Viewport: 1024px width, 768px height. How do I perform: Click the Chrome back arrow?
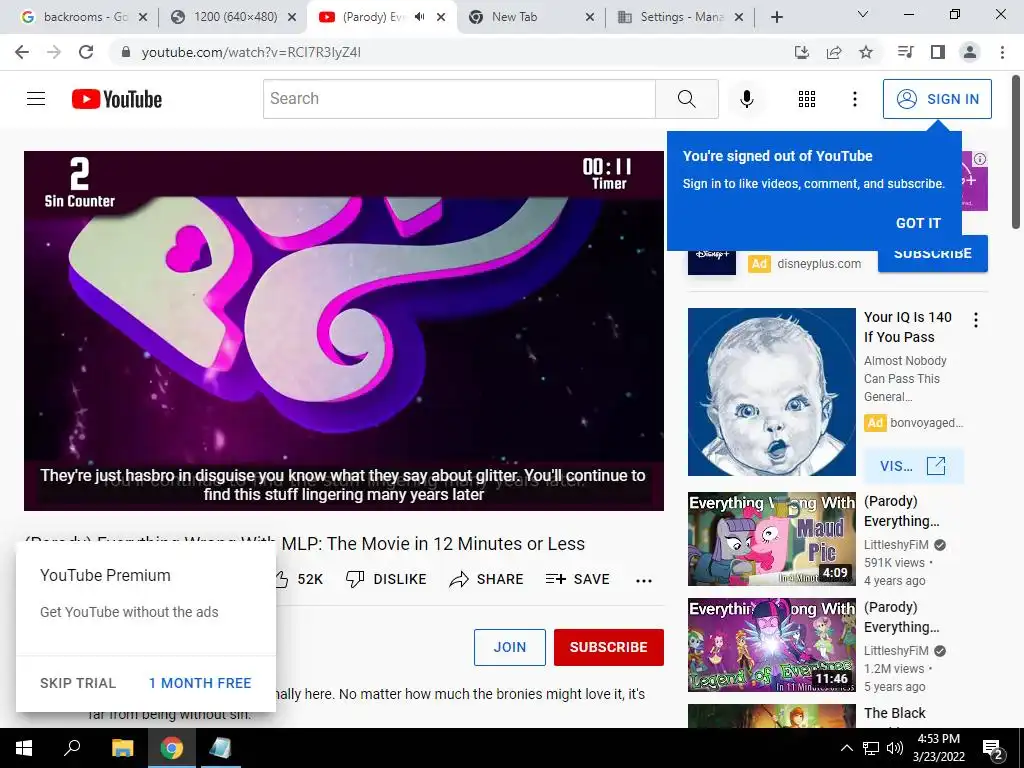pos(22,52)
